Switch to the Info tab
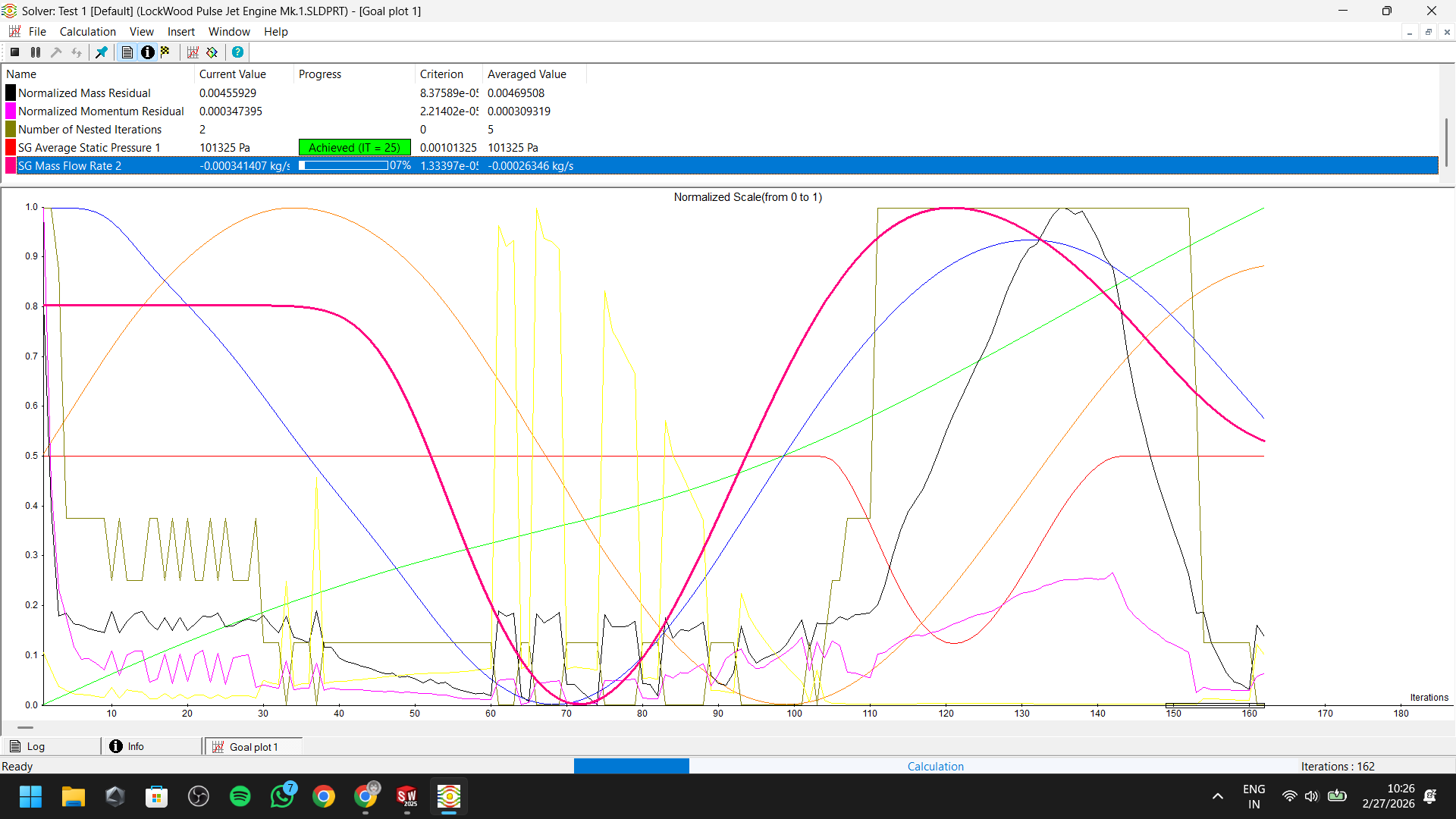The height and width of the screenshot is (819, 1456). pyautogui.click(x=152, y=746)
